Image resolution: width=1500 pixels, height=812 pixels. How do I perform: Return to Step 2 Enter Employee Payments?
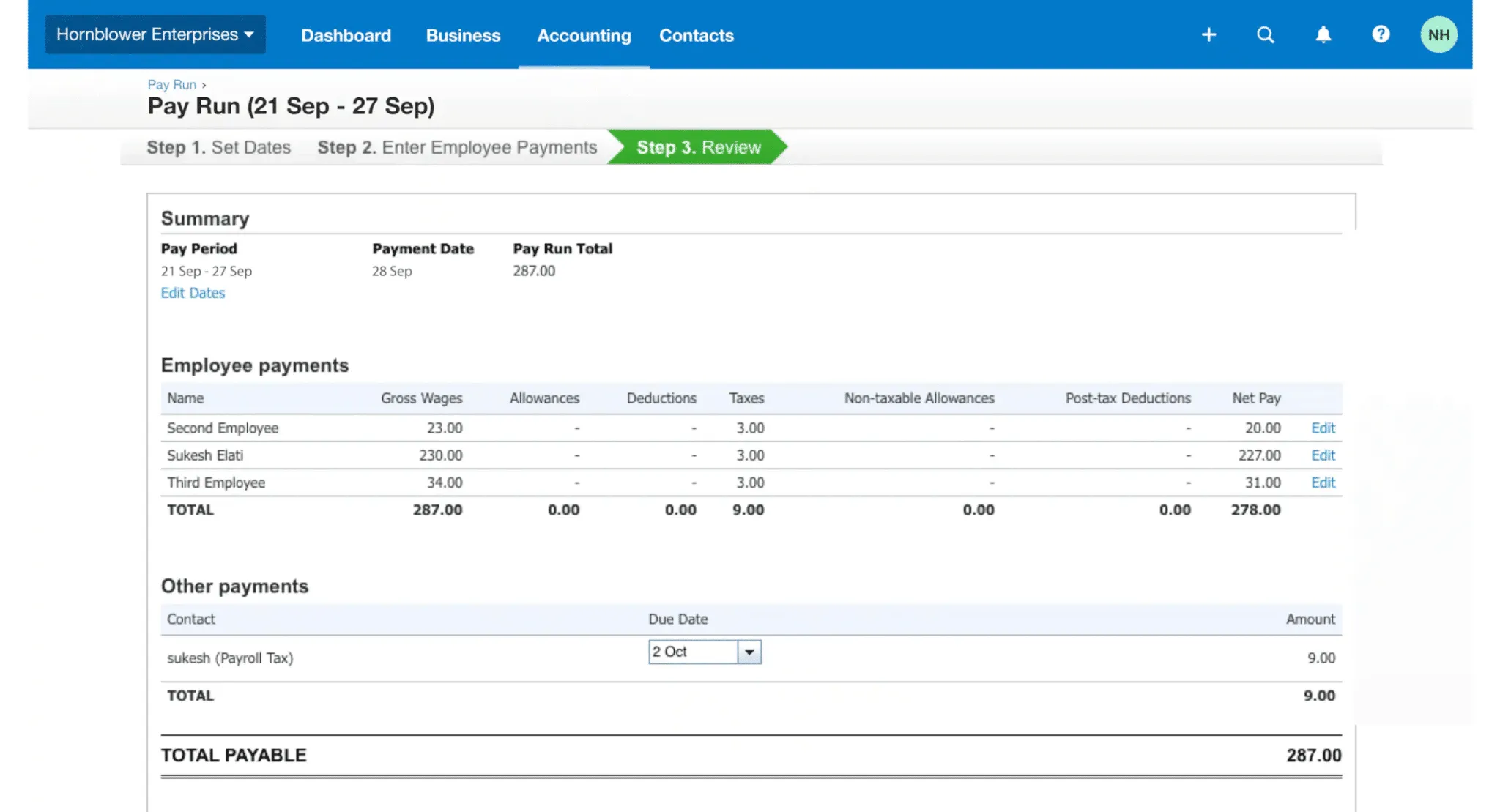point(457,147)
